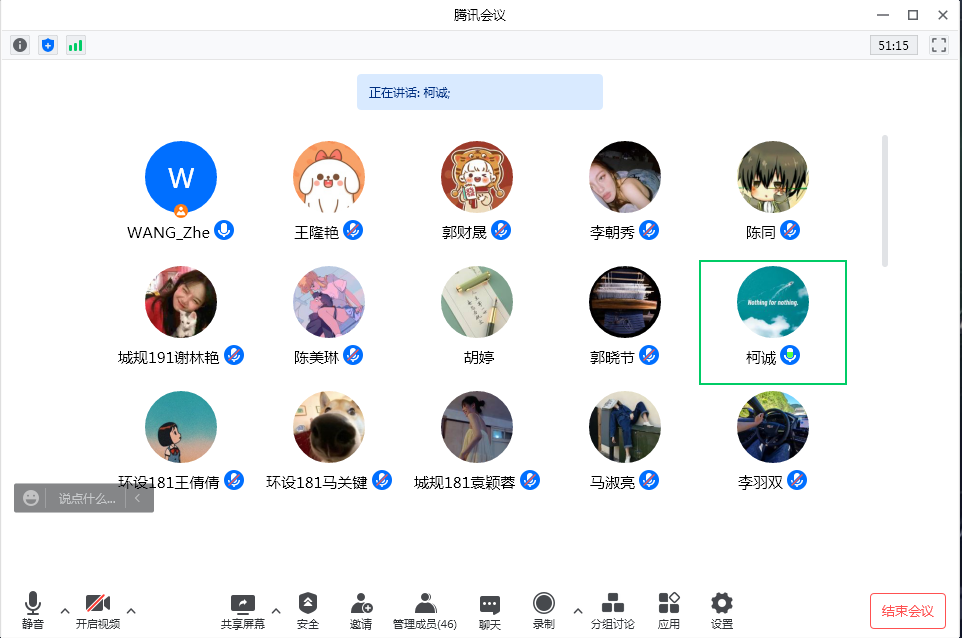962x638 pixels.
Task: Open the blue security shield icon
Action: coord(48,45)
